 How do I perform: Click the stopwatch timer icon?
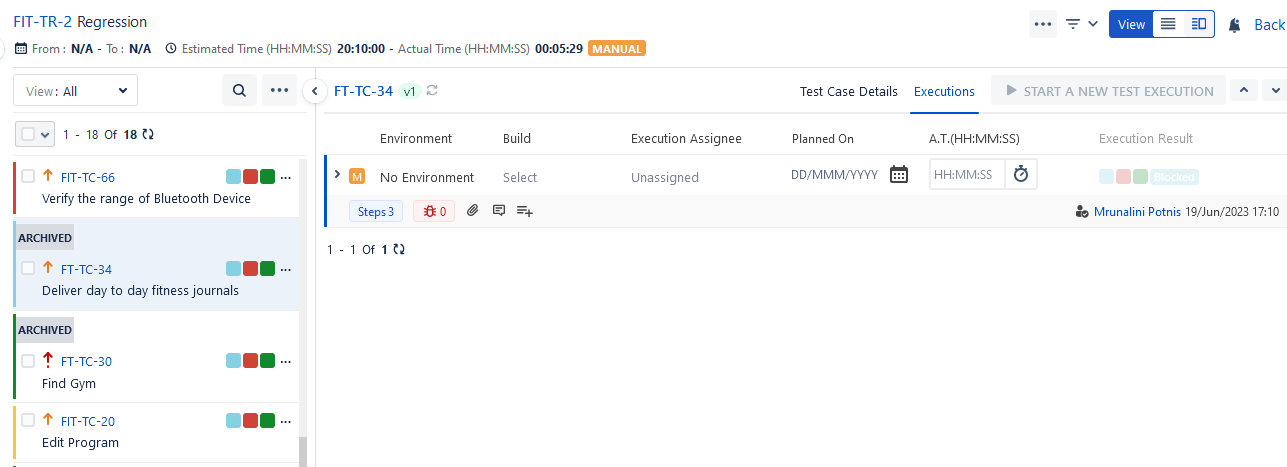point(1021,175)
